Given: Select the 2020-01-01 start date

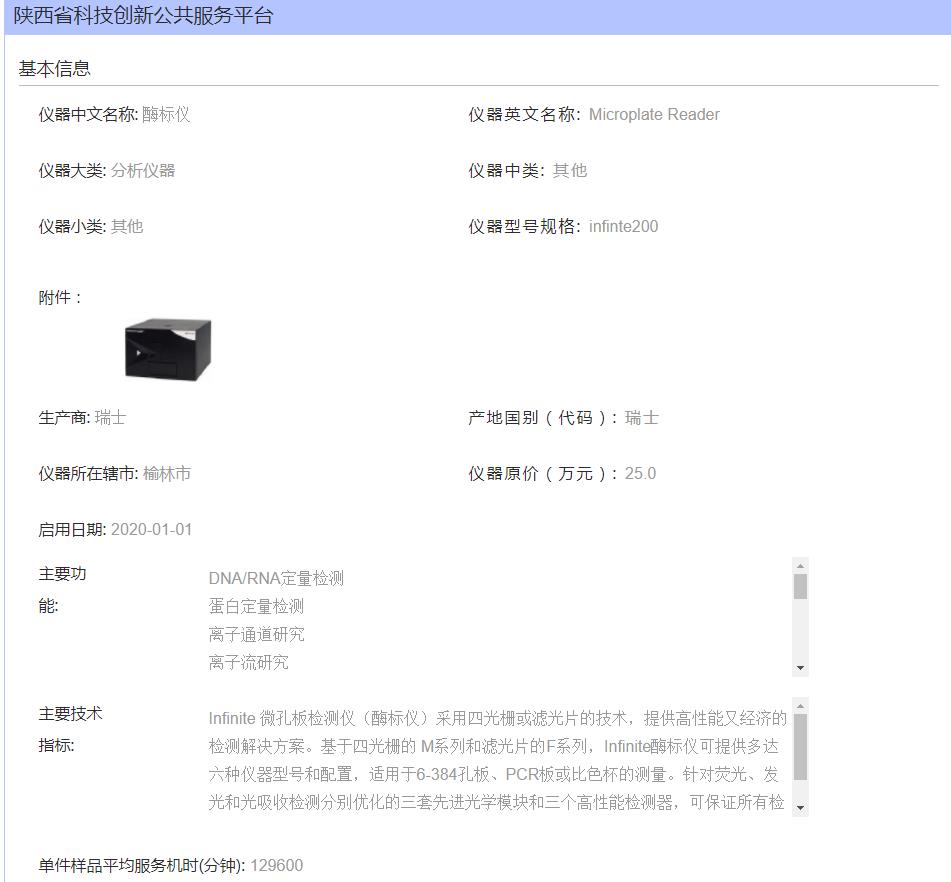Looking at the screenshot, I should [151, 530].
